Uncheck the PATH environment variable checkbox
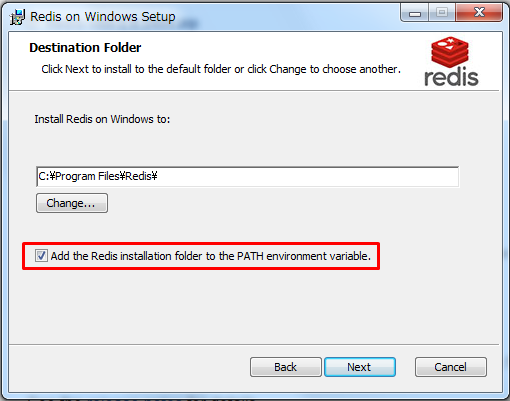This screenshot has width=510, height=401. [41, 256]
